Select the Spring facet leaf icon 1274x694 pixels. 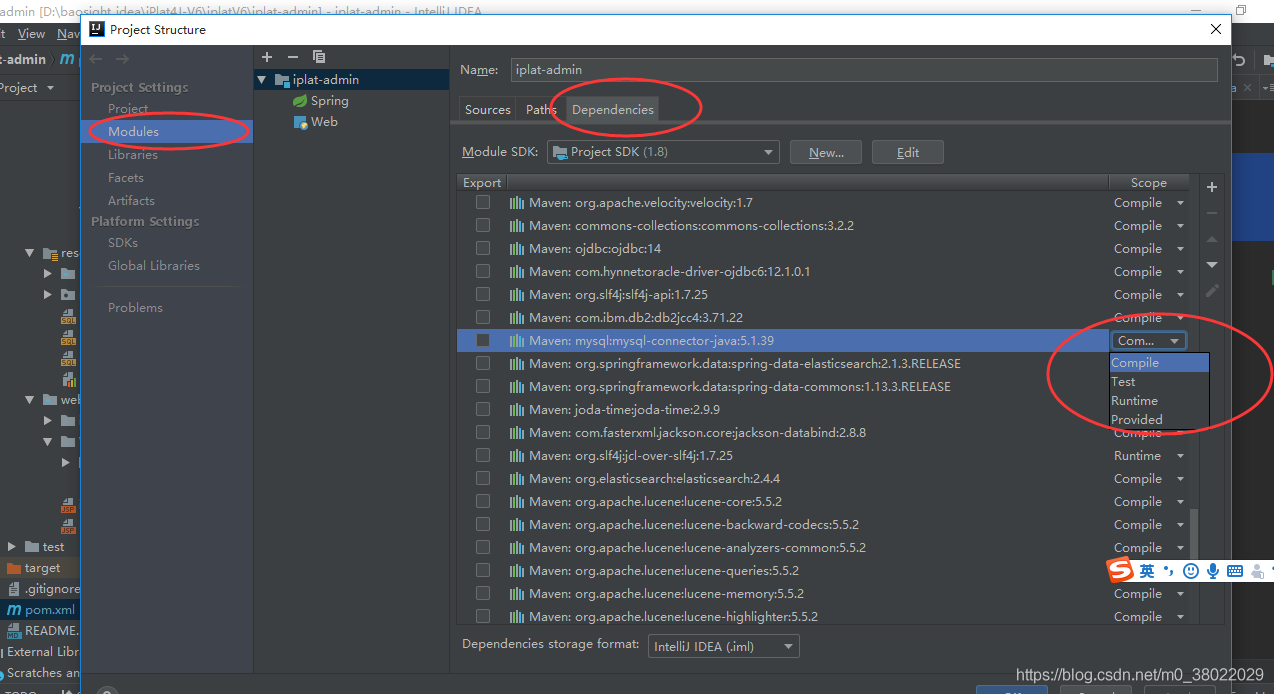(x=302, y=100)
